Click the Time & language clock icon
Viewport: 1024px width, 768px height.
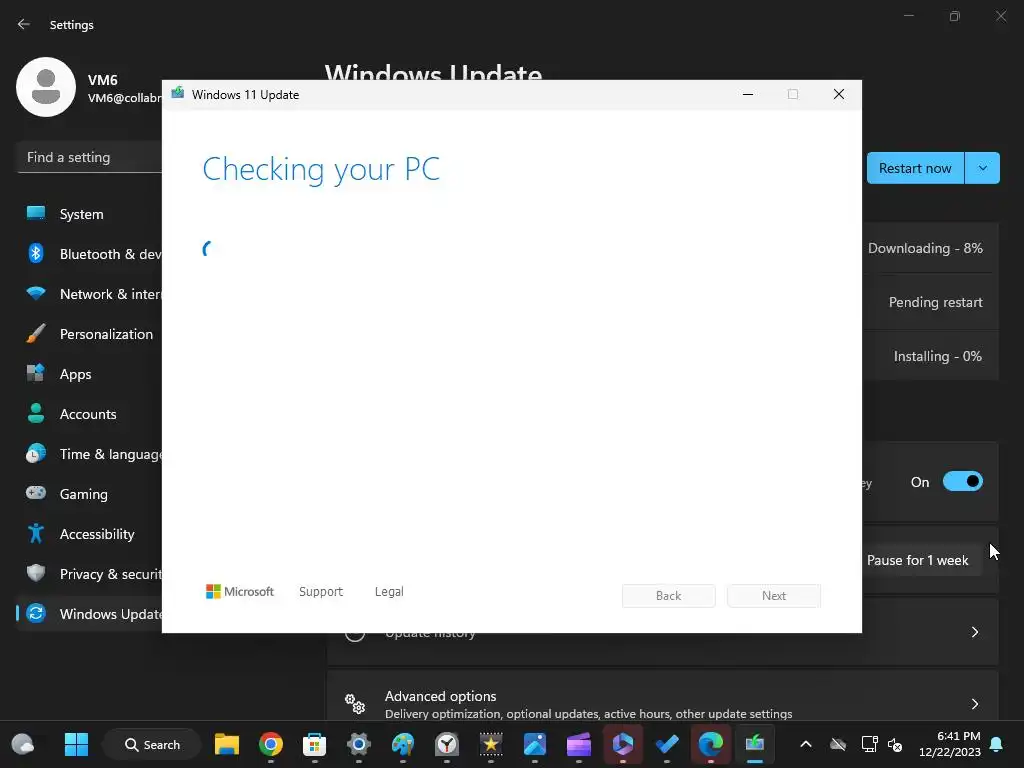[36, 454]
